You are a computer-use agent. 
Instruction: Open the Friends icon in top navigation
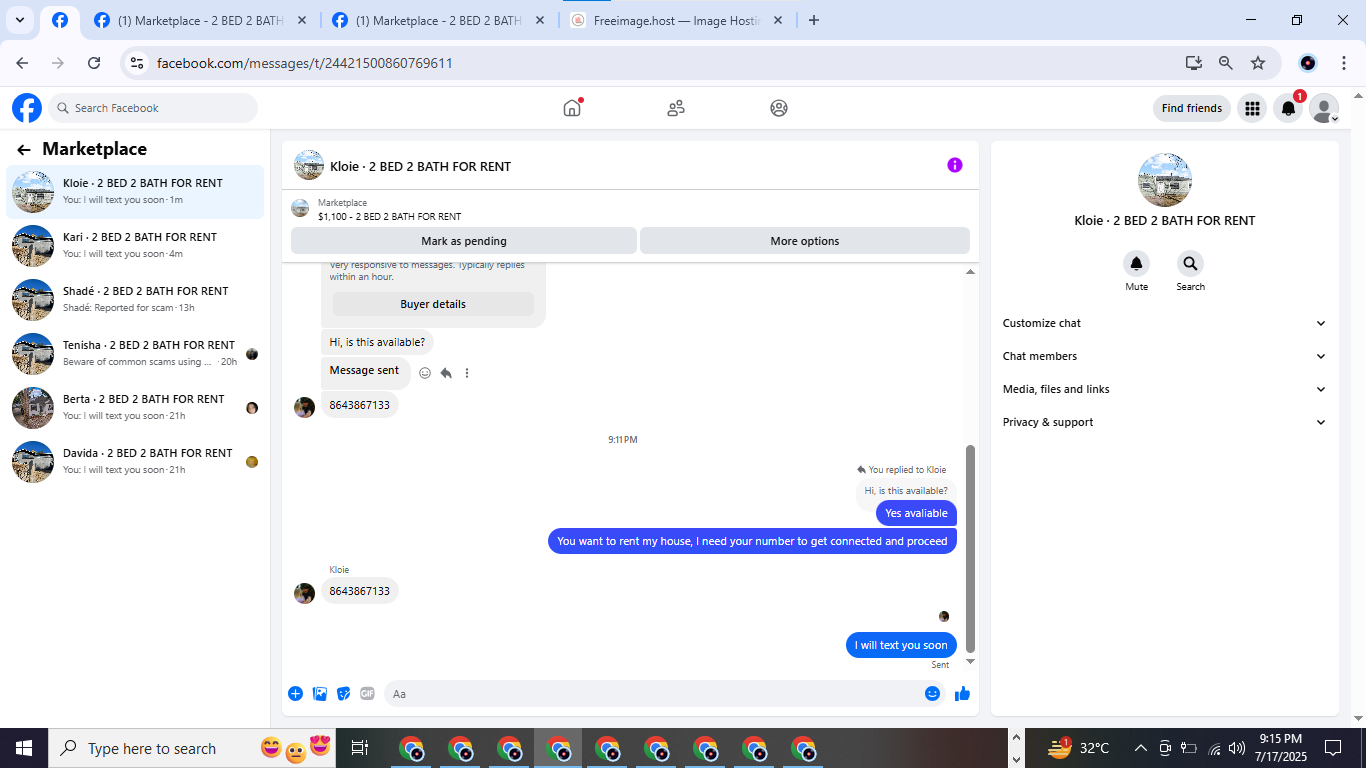(x=676, y=108)
